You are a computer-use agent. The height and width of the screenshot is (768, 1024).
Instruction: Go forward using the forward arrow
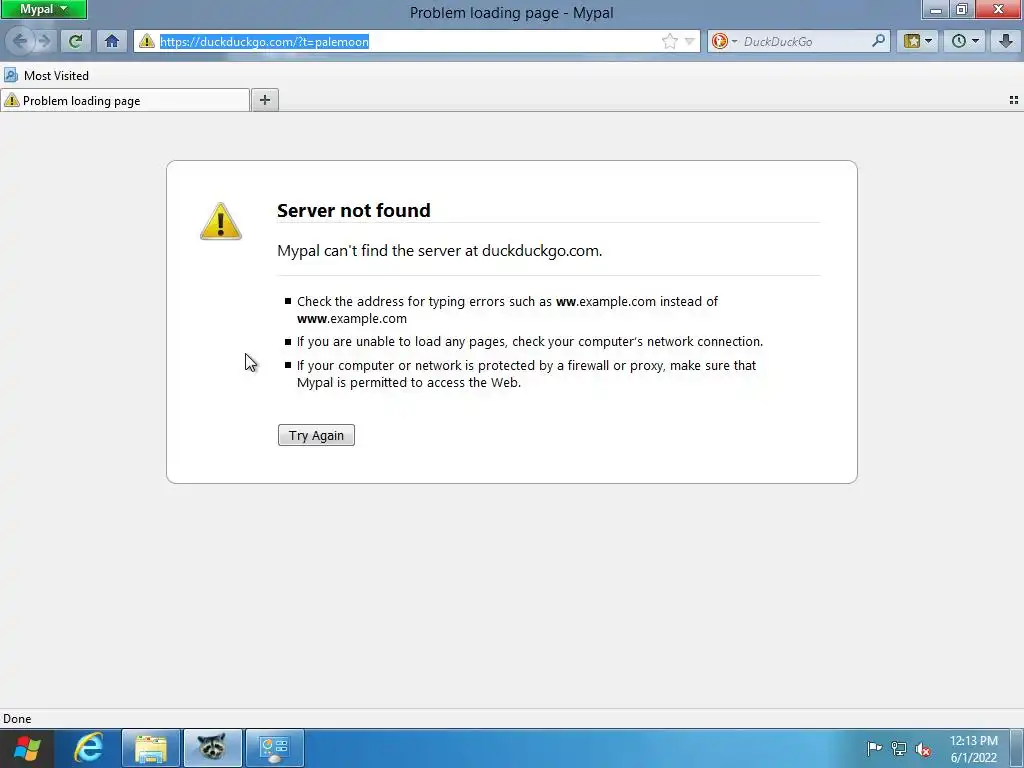[44, 41]
